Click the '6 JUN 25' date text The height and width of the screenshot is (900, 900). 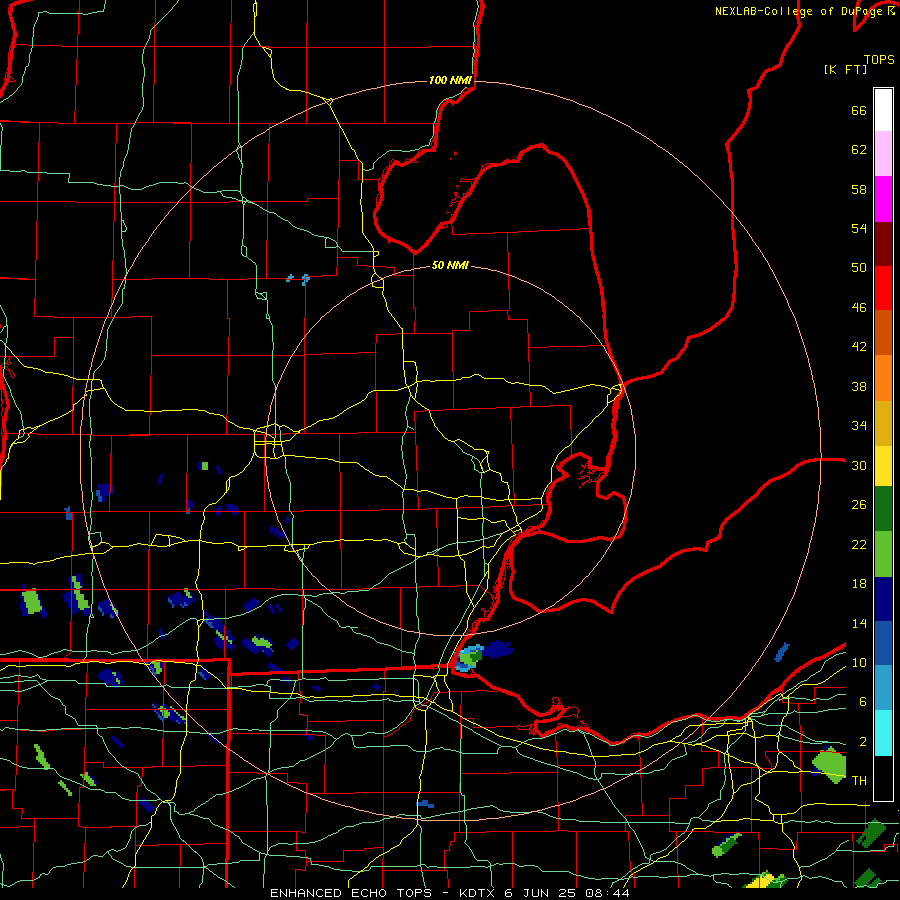[x=542, y=893]
